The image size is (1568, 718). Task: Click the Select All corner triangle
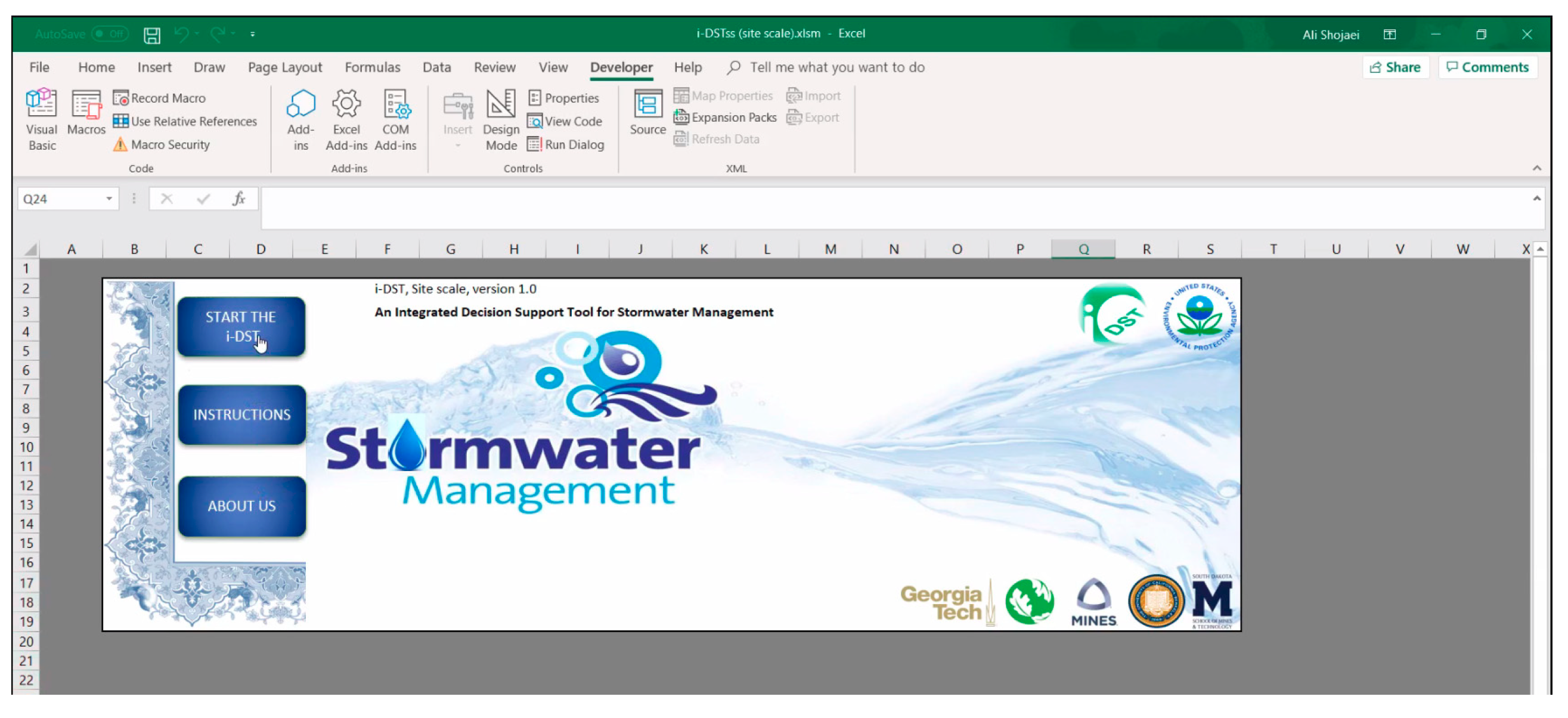pos(30,249)
